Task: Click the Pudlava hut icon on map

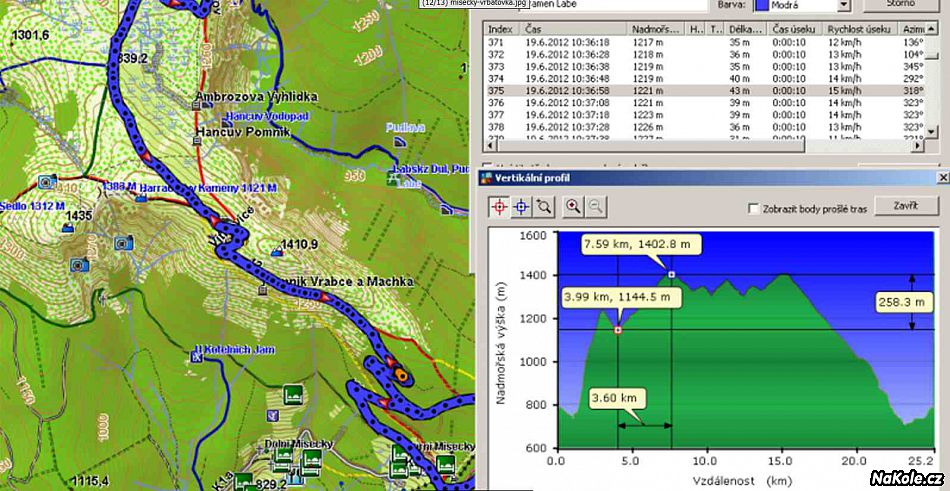Action: [x=400, y=141]
